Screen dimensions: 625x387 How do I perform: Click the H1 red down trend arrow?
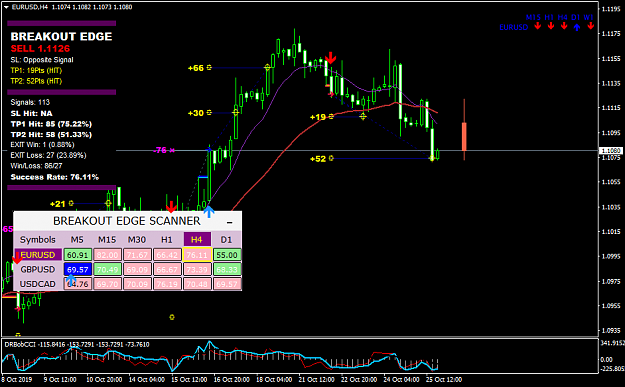tap(551, 26)
